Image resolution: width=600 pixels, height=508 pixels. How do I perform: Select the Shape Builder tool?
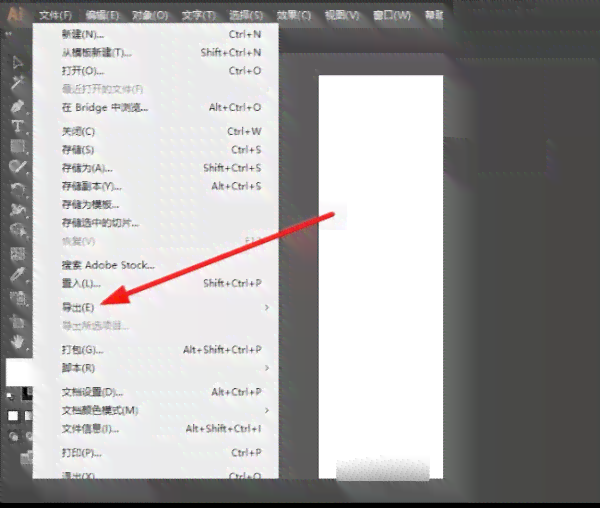tap(18, 231)
